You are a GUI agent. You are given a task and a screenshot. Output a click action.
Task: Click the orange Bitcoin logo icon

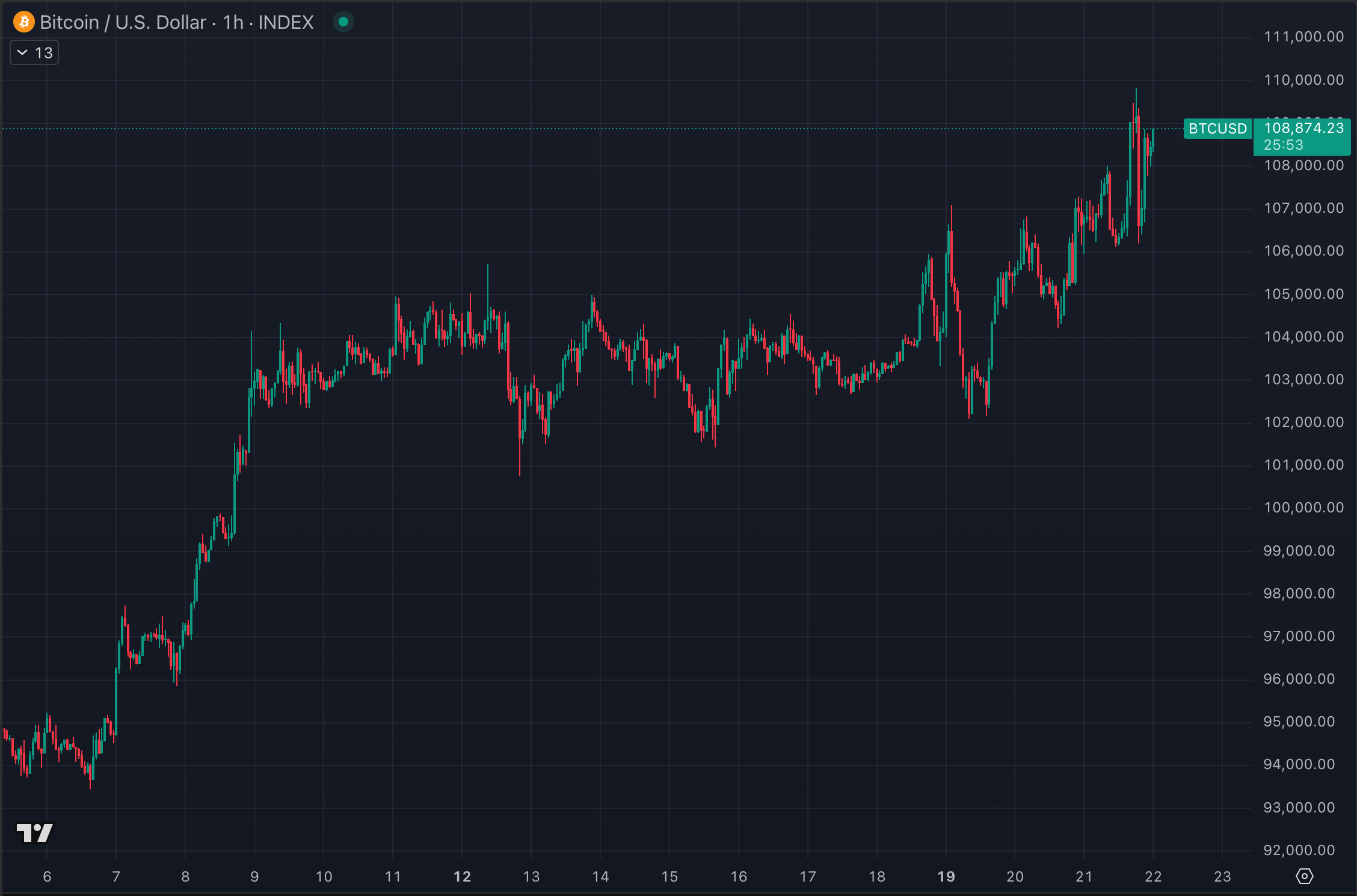(x=24, y=22)
